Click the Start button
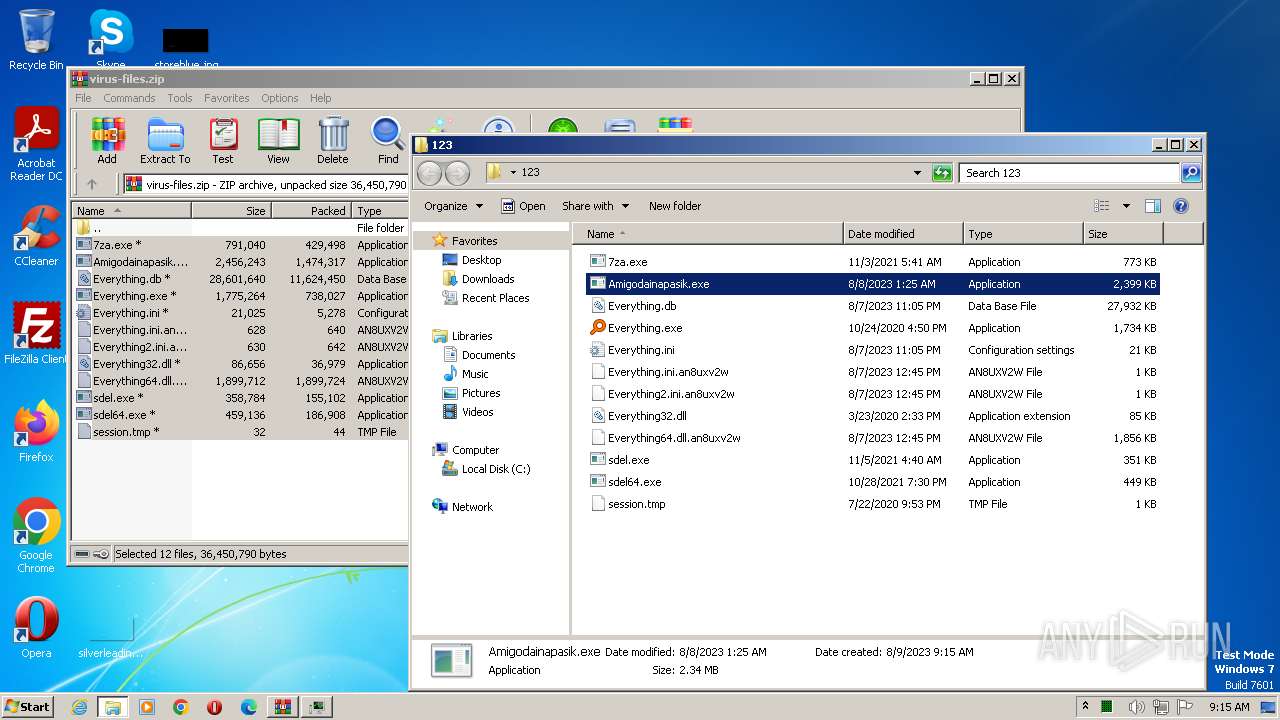Screen dimensions: 1280x720 pos(28,707)
